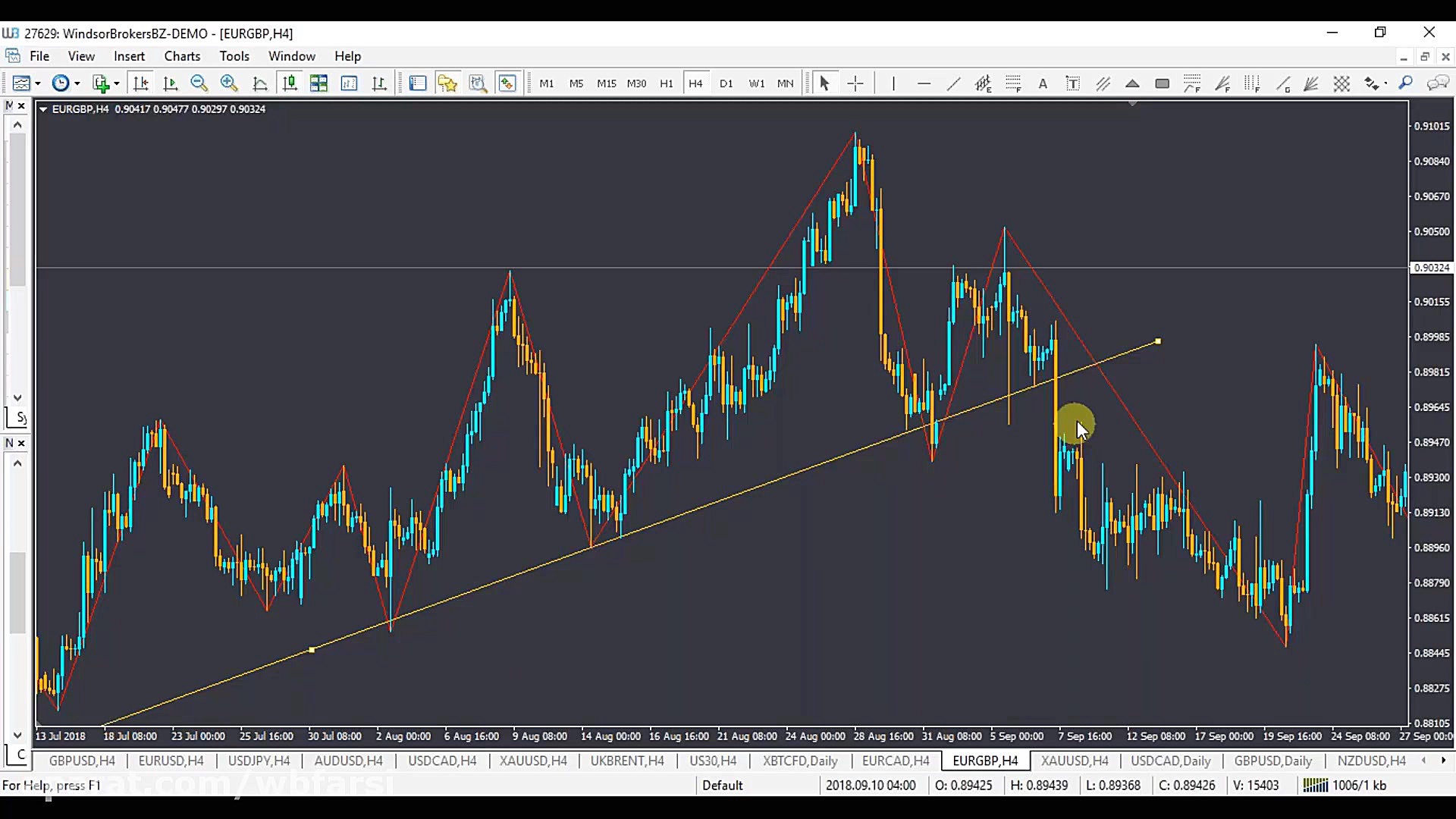Select timeframe M30 button
Viewport: 1456px width, 819px height.
click(637, 83)
